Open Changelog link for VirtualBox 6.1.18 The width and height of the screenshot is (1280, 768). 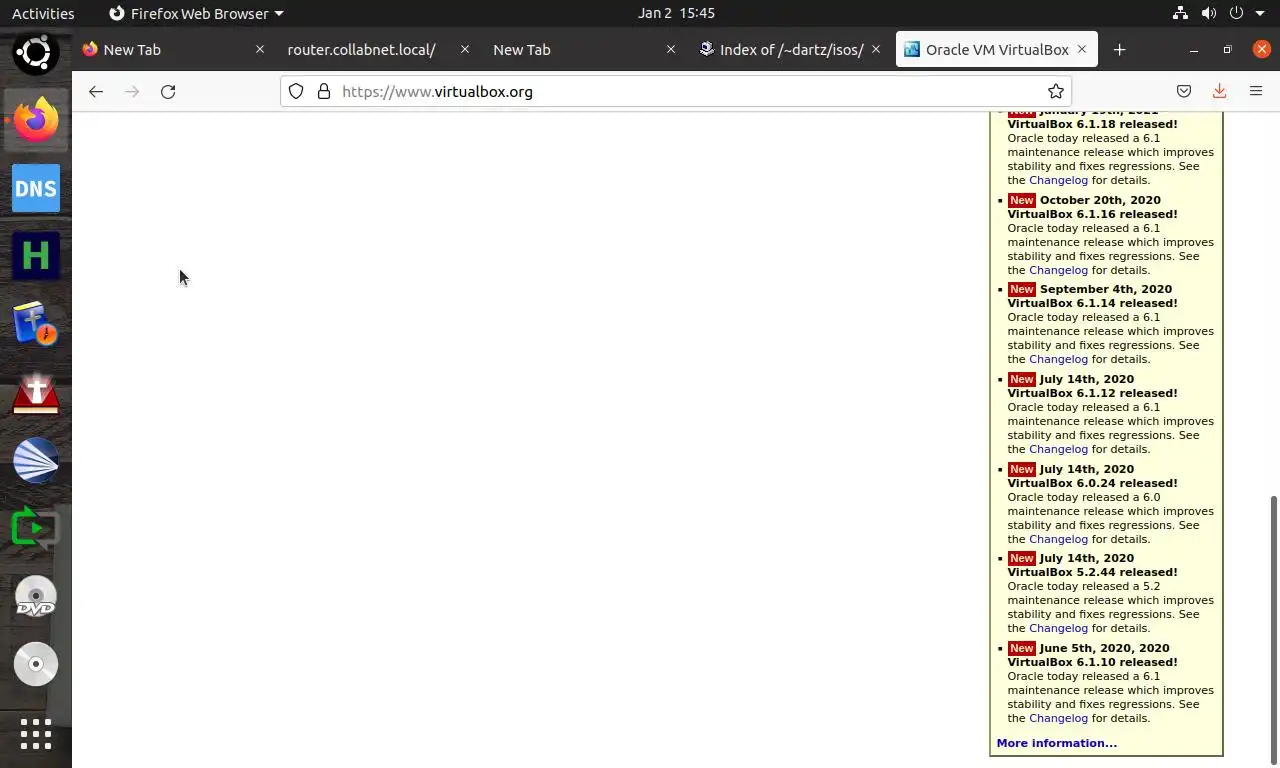[1058, 180]
